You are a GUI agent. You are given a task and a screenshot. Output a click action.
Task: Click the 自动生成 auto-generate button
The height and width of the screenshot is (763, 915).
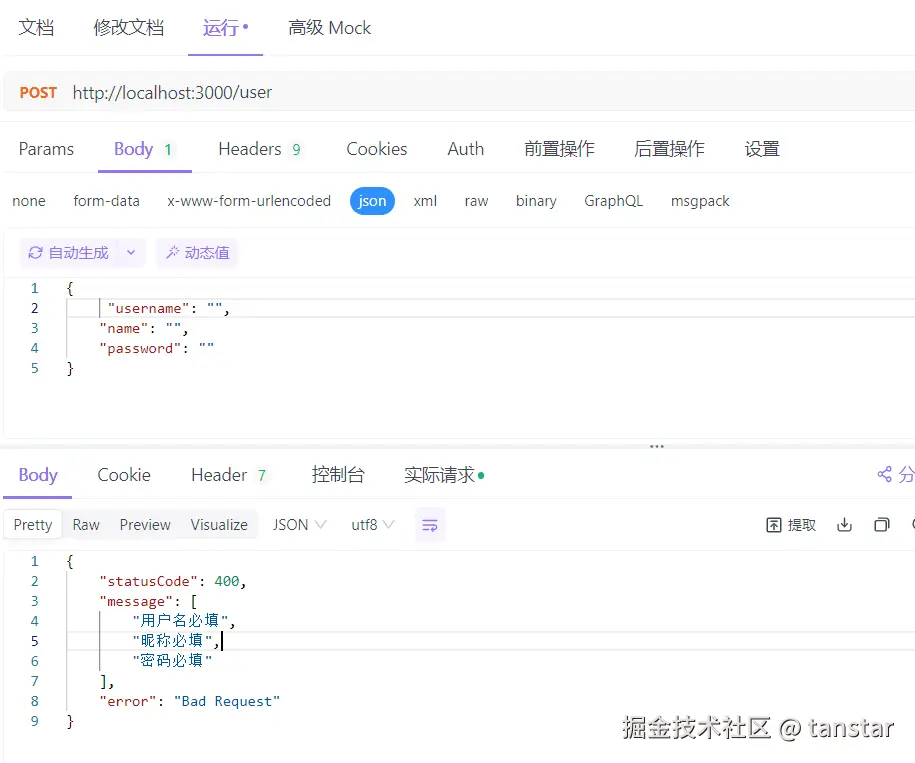tap(68, 253)
